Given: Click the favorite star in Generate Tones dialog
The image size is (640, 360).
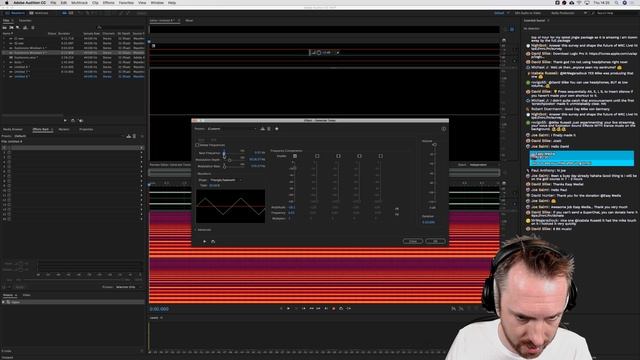Looking at the screenshot, I should click(x=277, y=129).
